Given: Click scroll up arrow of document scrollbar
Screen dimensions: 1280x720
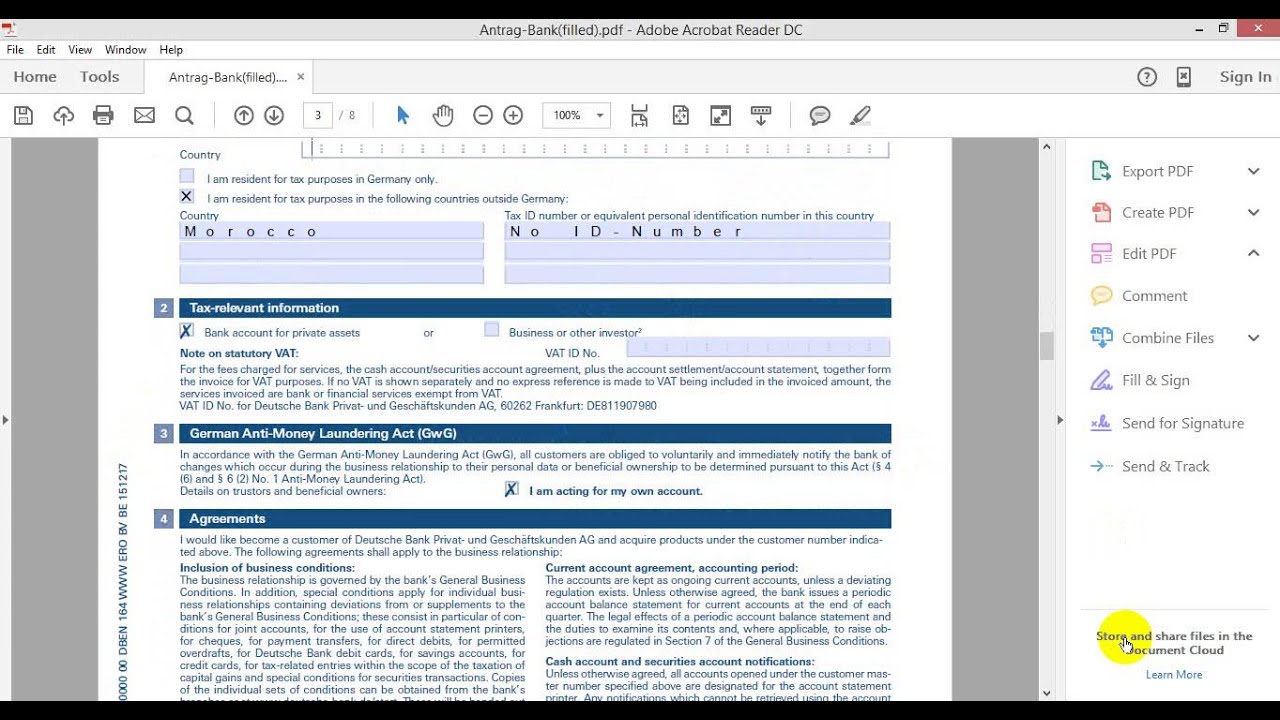Looking at the screenshot, I should click(x=1047, y=147).
